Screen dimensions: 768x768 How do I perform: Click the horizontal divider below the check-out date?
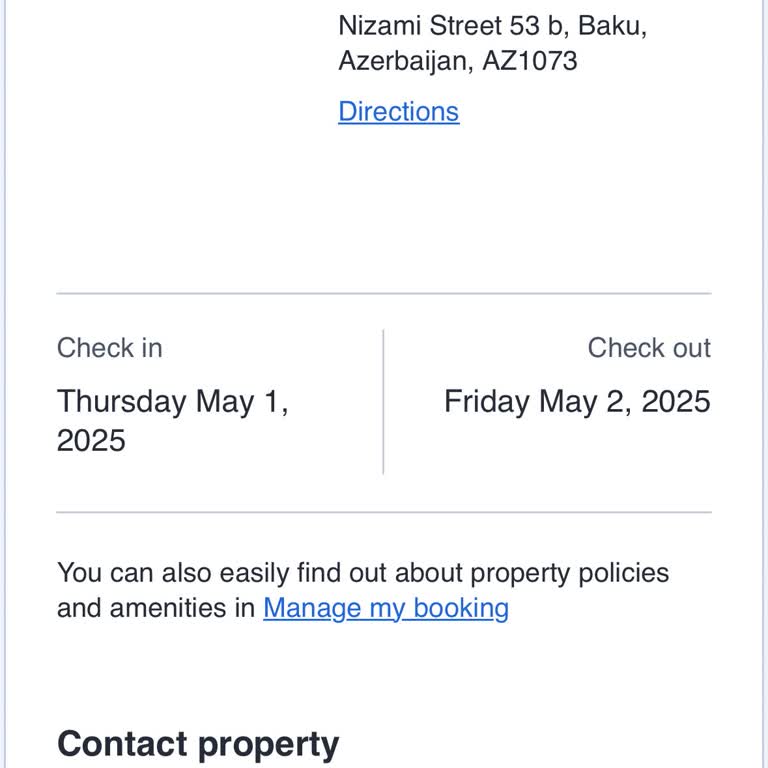(384, 513)
